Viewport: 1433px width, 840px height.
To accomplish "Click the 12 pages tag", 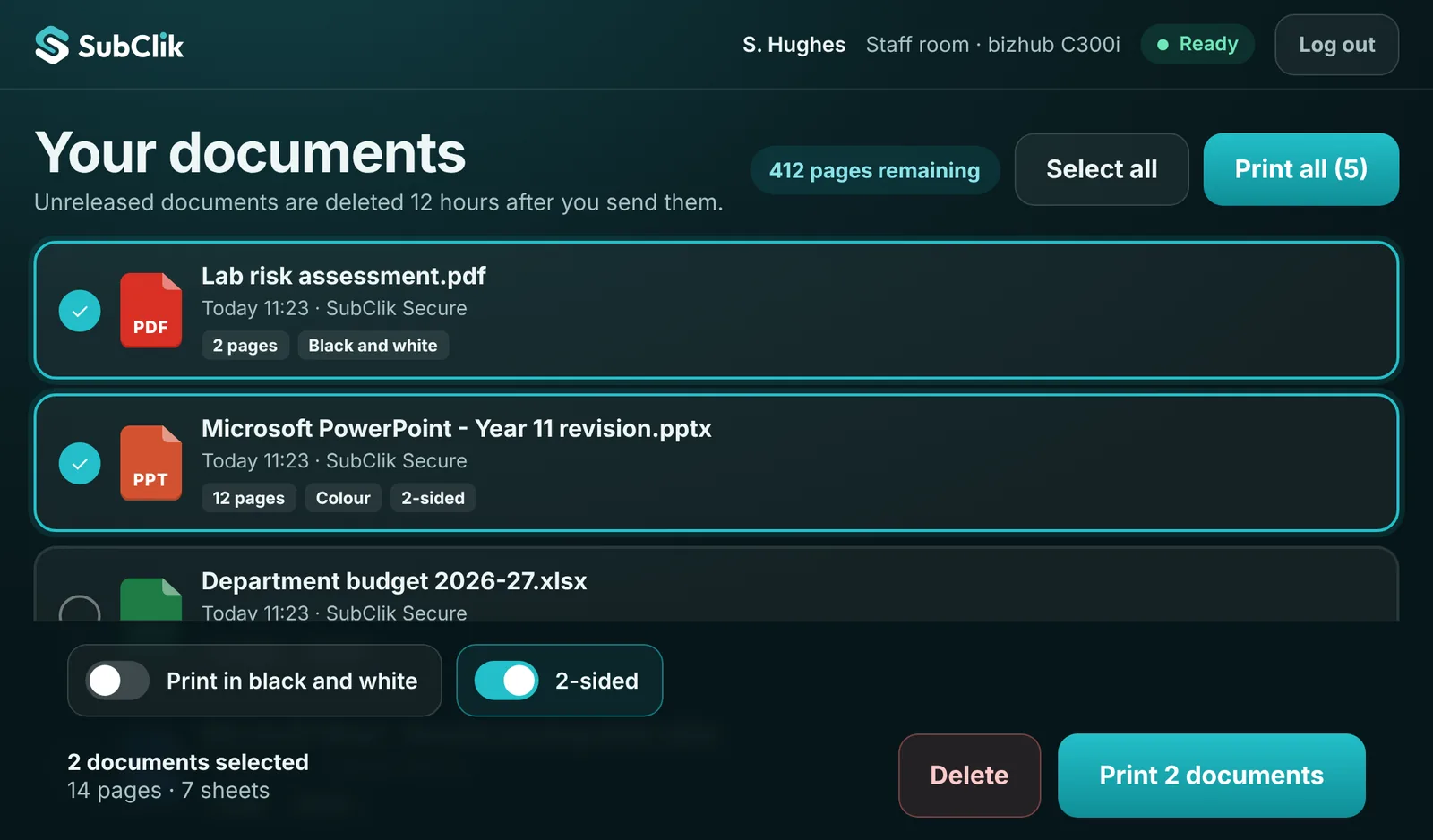I will click(x=248, y=498).
